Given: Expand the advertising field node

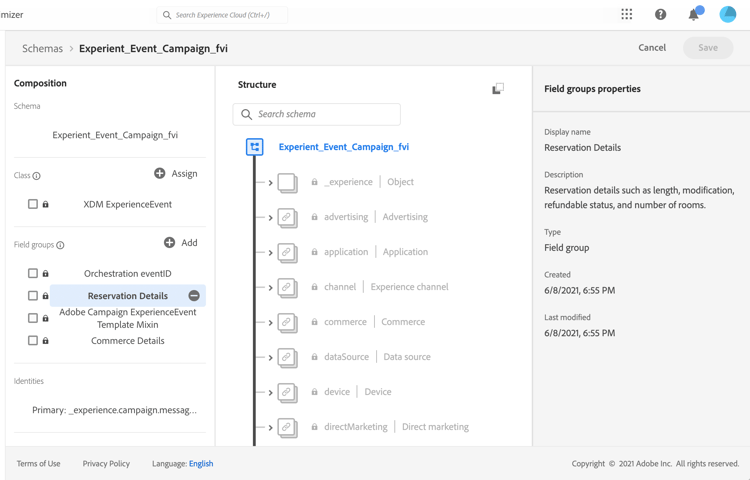Looking at the screenshot, I should (270, 217).
